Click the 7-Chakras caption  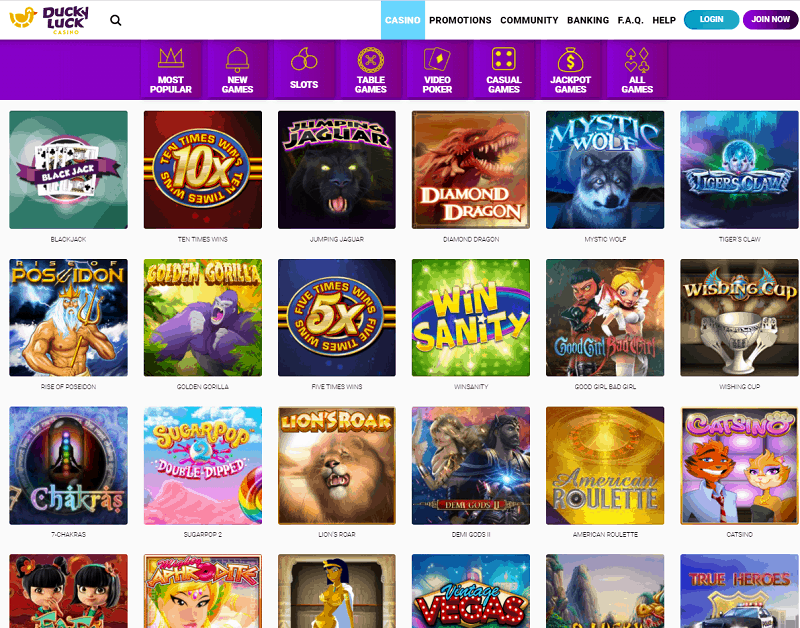68,535
